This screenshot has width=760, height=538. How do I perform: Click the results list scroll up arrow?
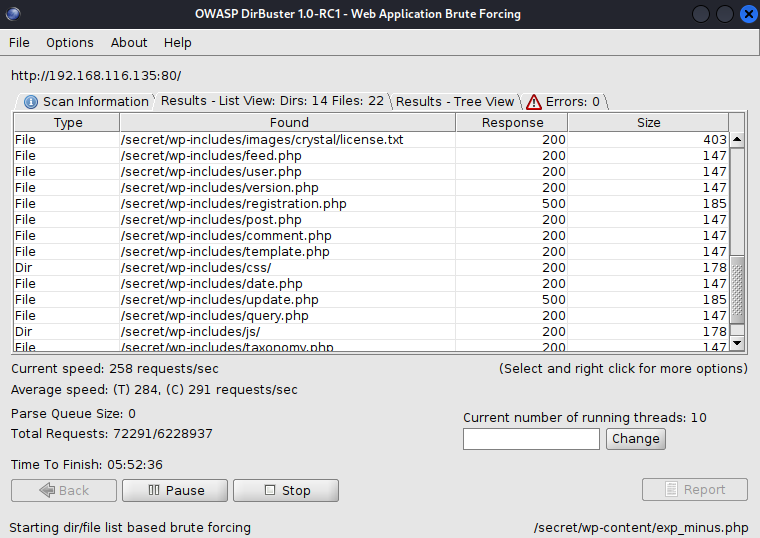click(737, 140)
